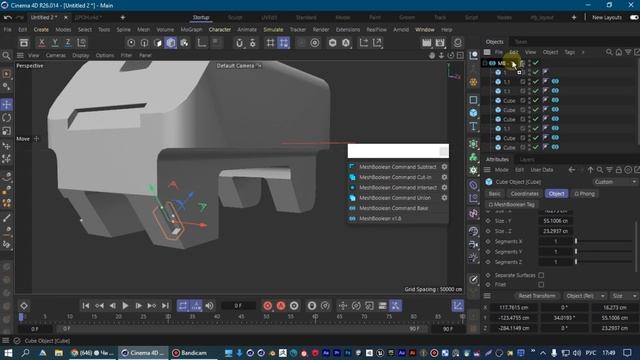The width and height of the screenshot is (640, 360).
Task: Select the Rotate tool in left toolbar
Action: point(7,118)
